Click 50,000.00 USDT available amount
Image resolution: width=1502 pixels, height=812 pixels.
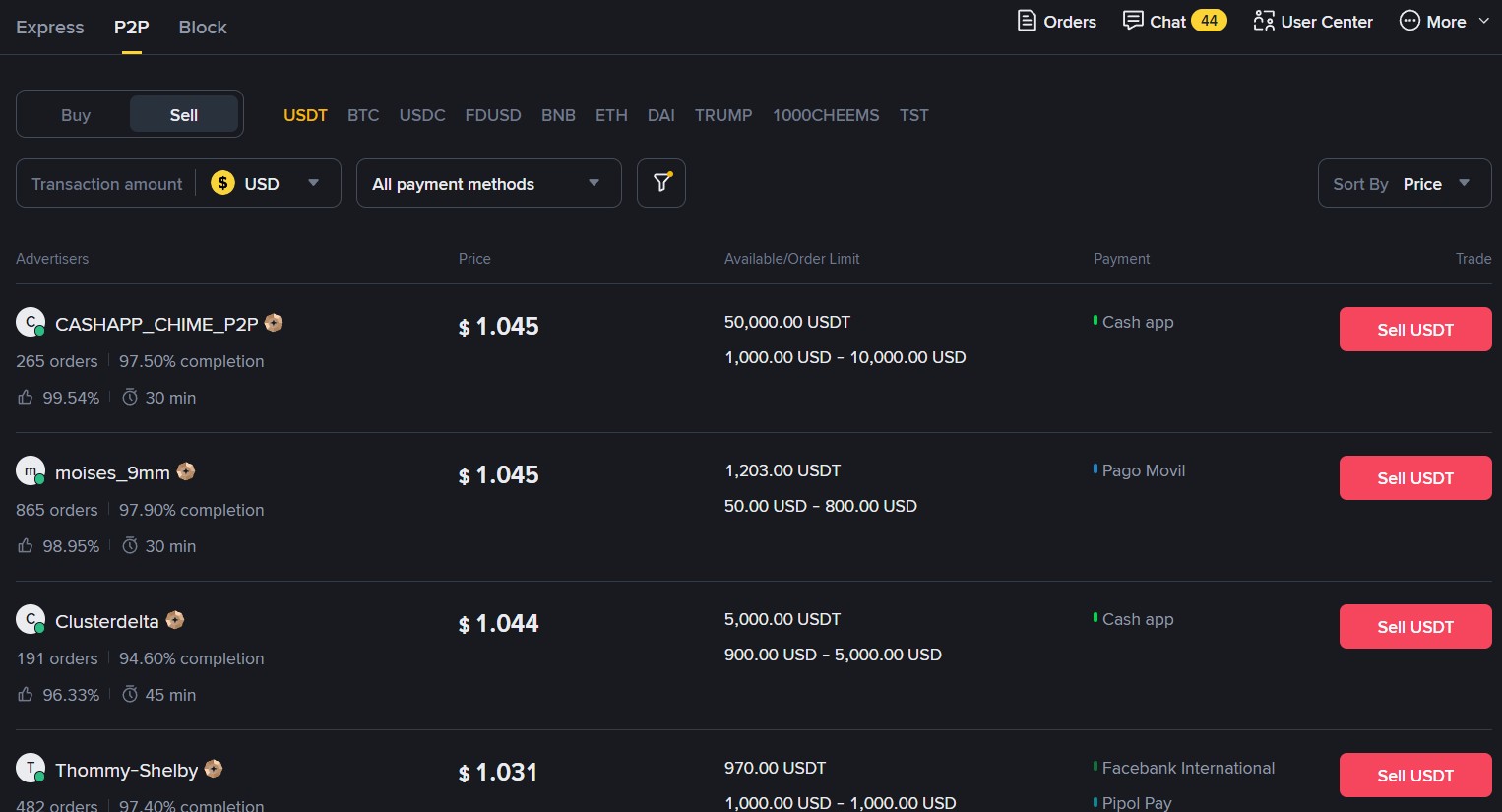point(787,322)
